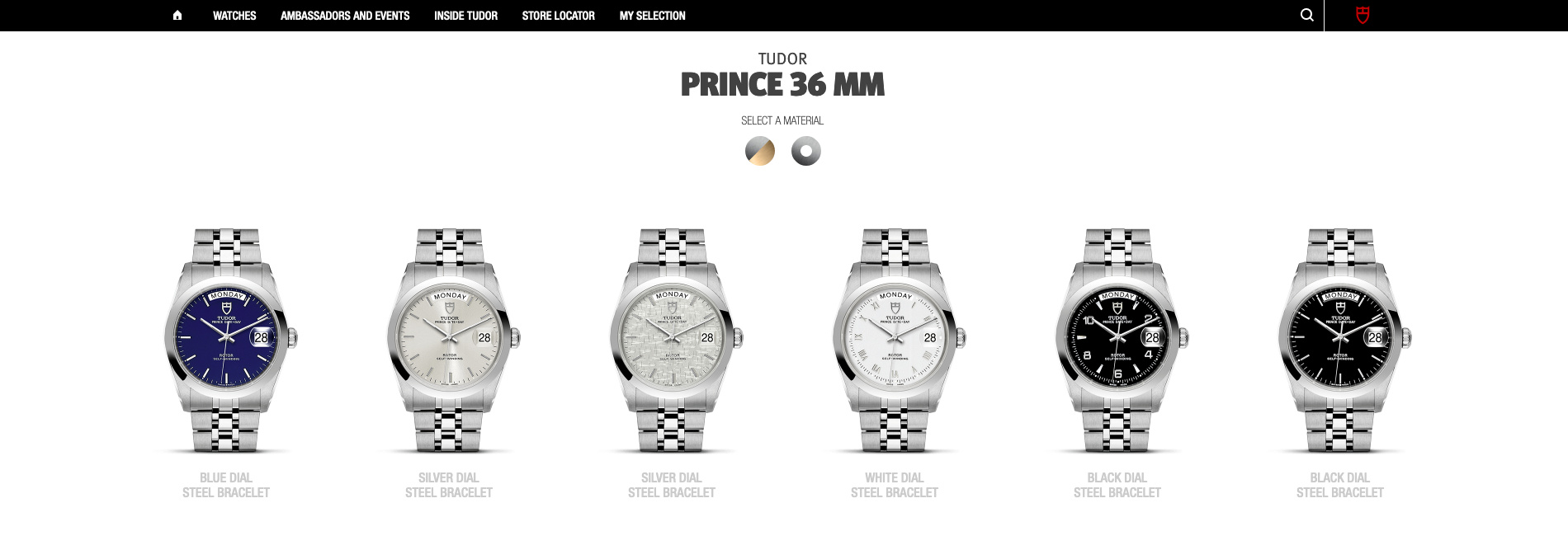The image size is (1568, 550).
Task: Pick the black dial watch with numerals
Action: click(1118, 340)
